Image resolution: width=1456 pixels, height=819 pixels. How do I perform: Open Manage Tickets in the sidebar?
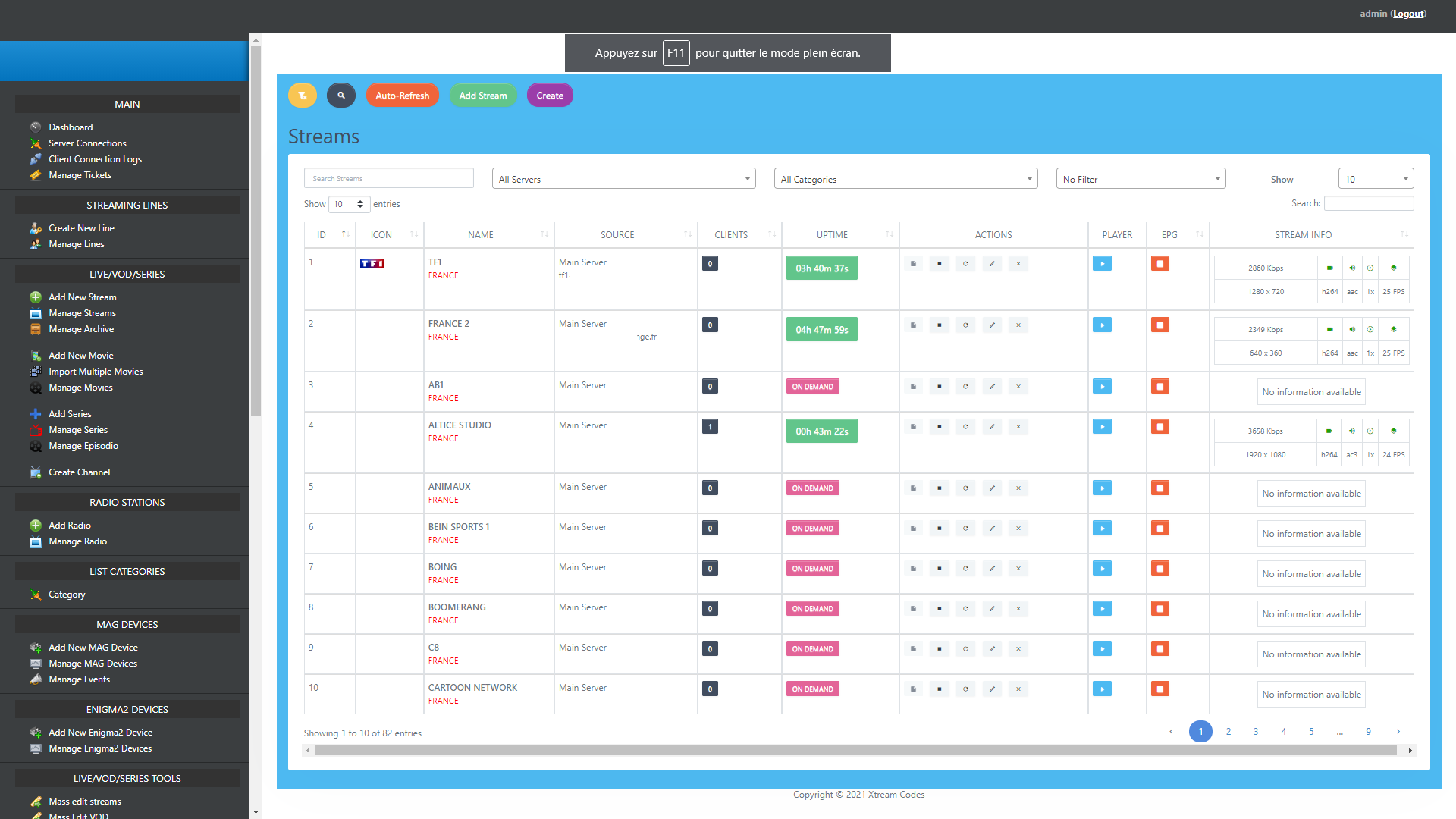80,175
